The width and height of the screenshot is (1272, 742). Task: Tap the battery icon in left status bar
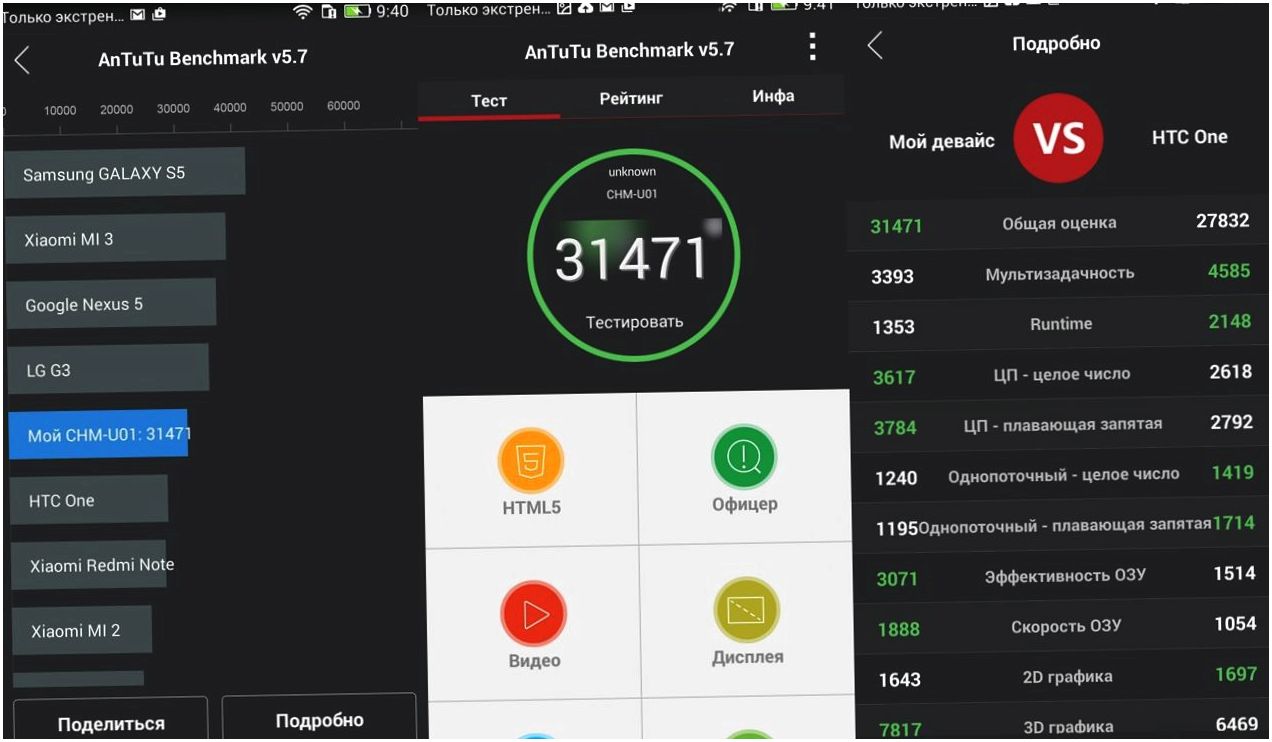357,12
